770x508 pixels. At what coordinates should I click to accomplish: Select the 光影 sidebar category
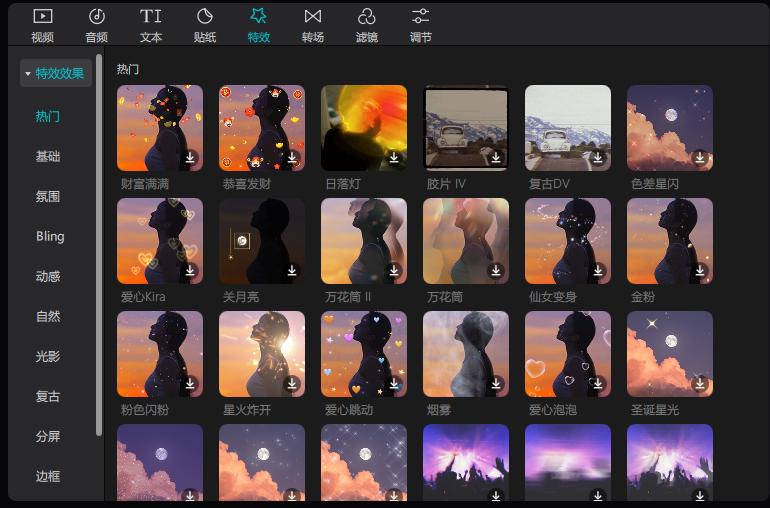[48, 356]
